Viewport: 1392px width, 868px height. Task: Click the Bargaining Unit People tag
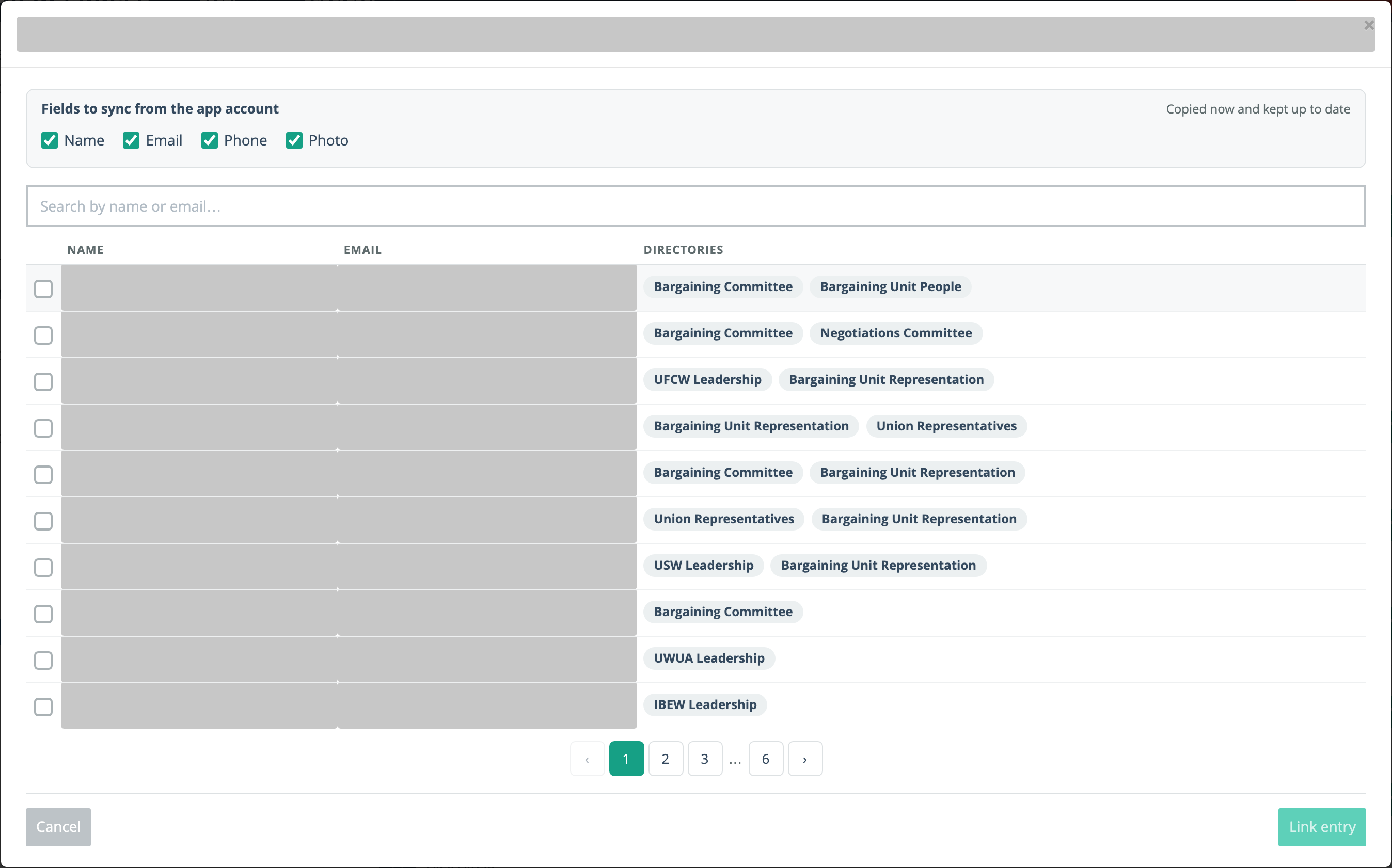(x=890, y=286)
